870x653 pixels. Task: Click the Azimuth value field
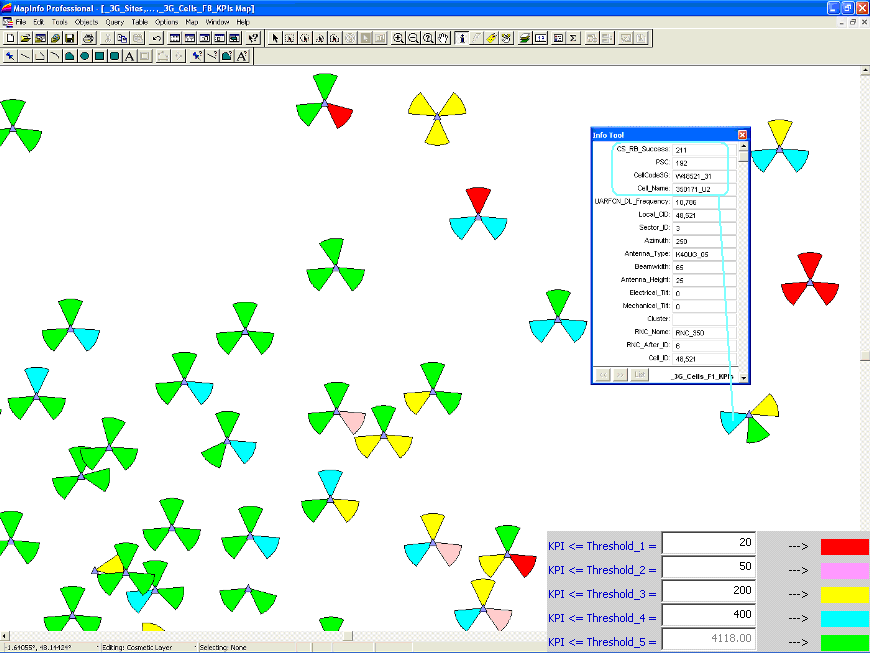coord(703,241)
